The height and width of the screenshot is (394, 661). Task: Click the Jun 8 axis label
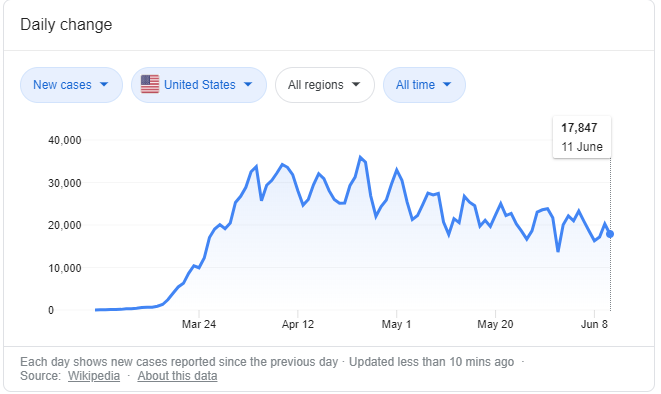pos(594,324)
